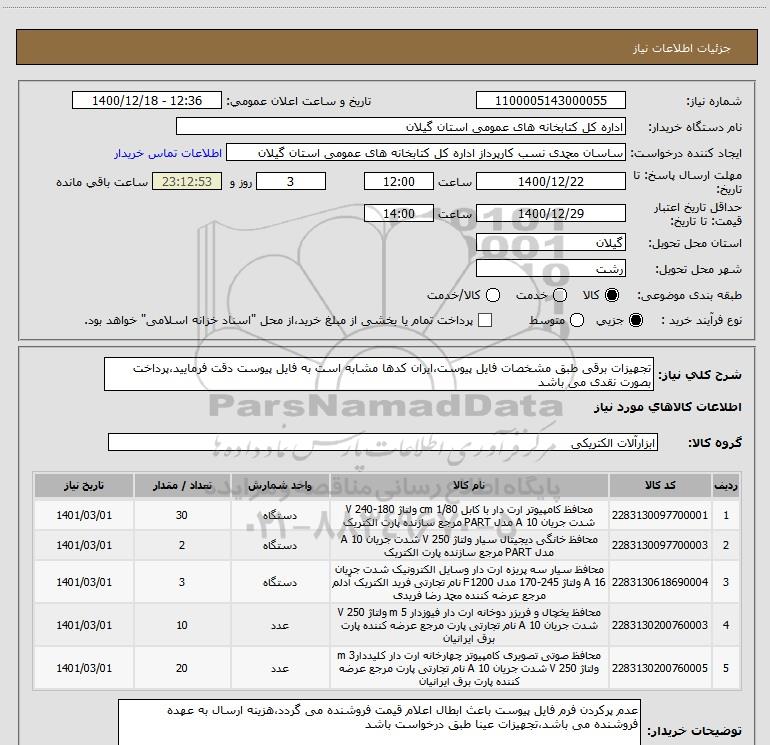This screenshot has width=770, height=745.
Task: Click row 3 product name cell
Action: [x=469, y=582]
